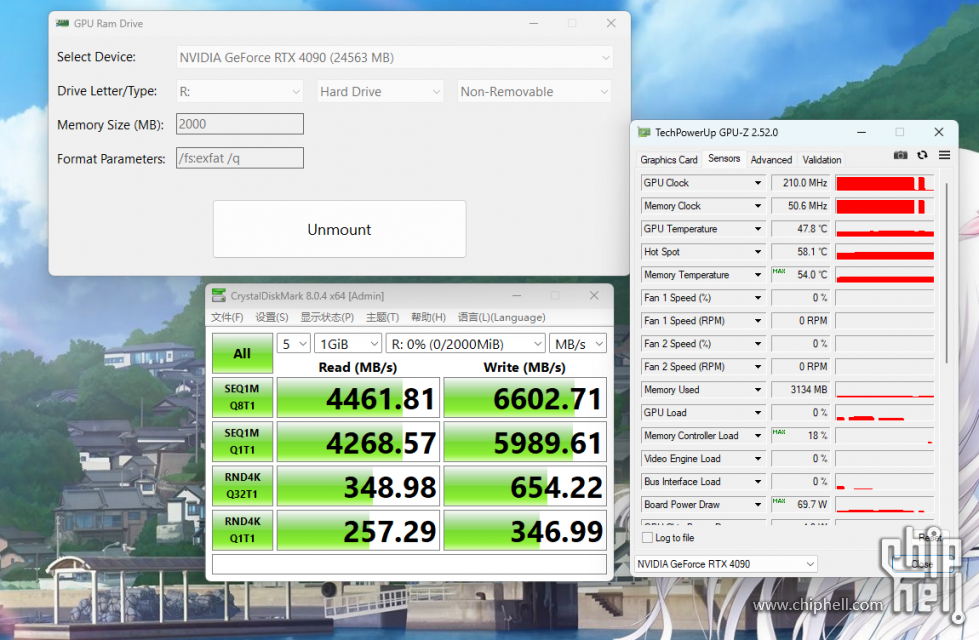Open the 显示状态(P) menu

(x=327, y=317)
